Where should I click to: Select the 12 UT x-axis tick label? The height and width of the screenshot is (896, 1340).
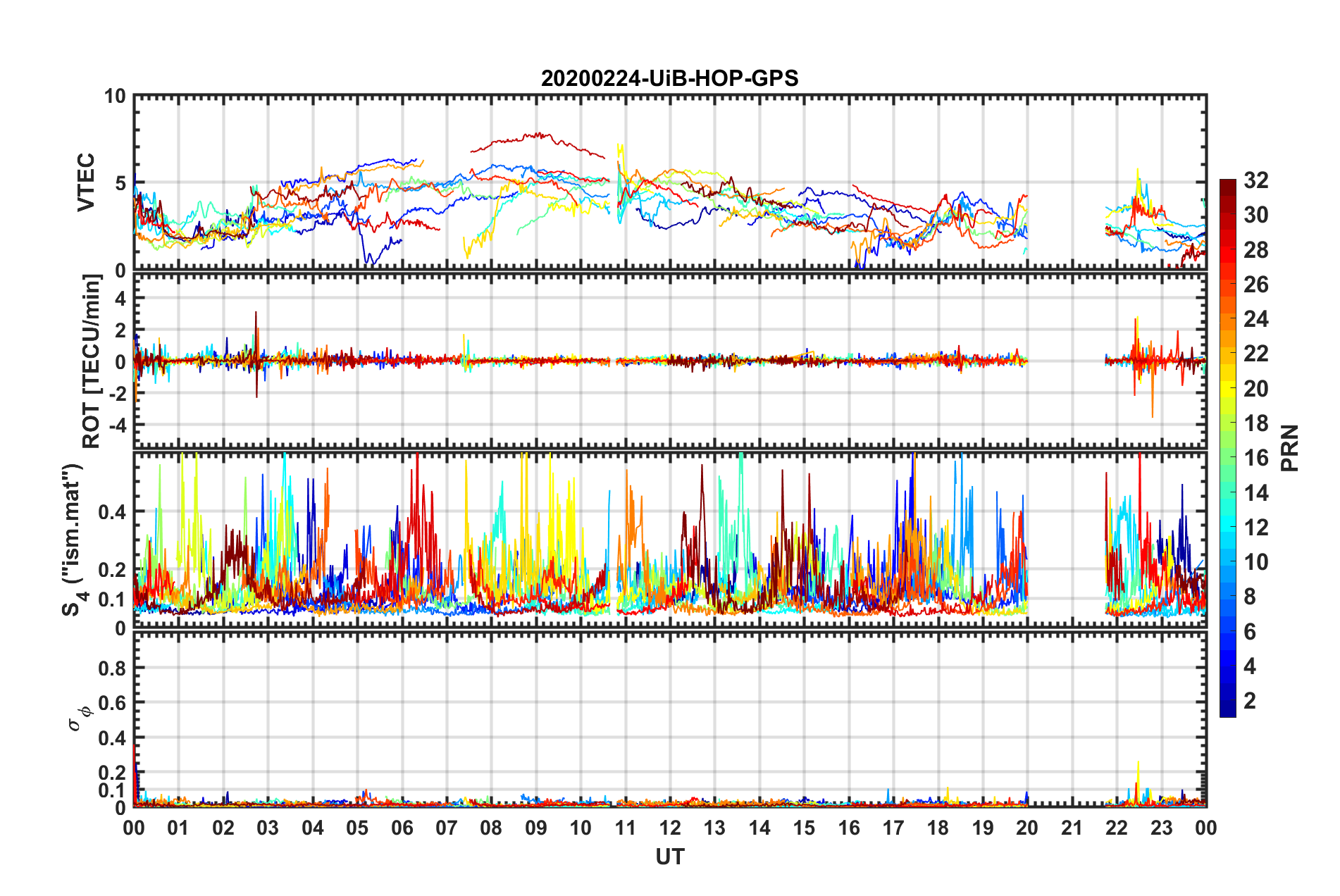[x=669, y=828]
